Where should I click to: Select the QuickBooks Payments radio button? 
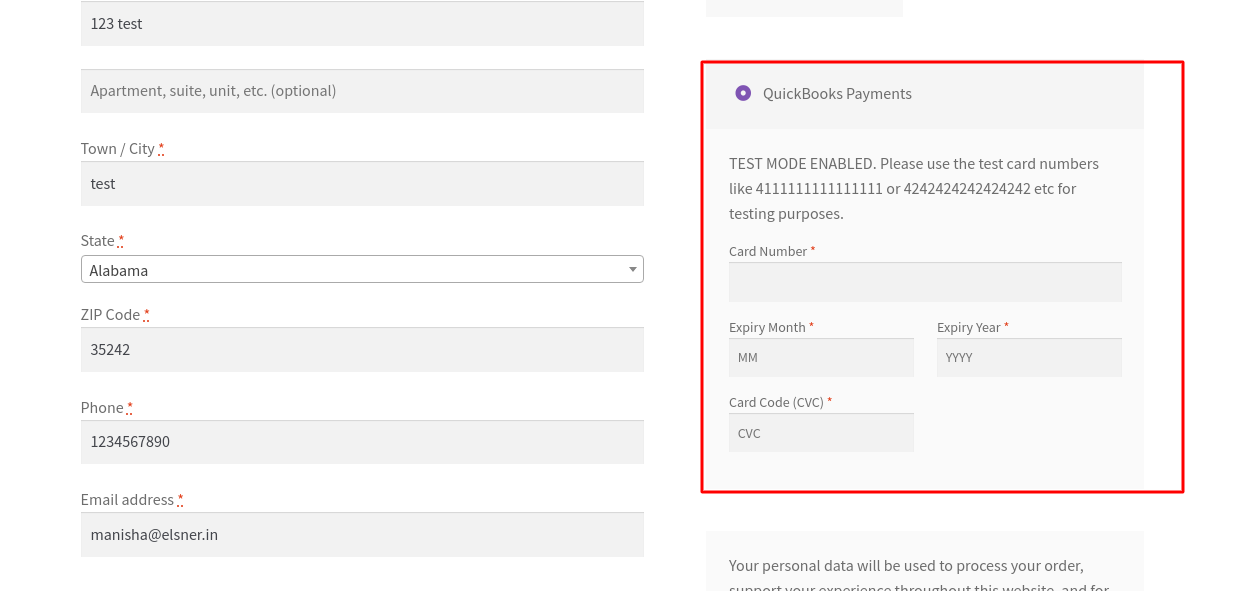(x=743, y=93)
